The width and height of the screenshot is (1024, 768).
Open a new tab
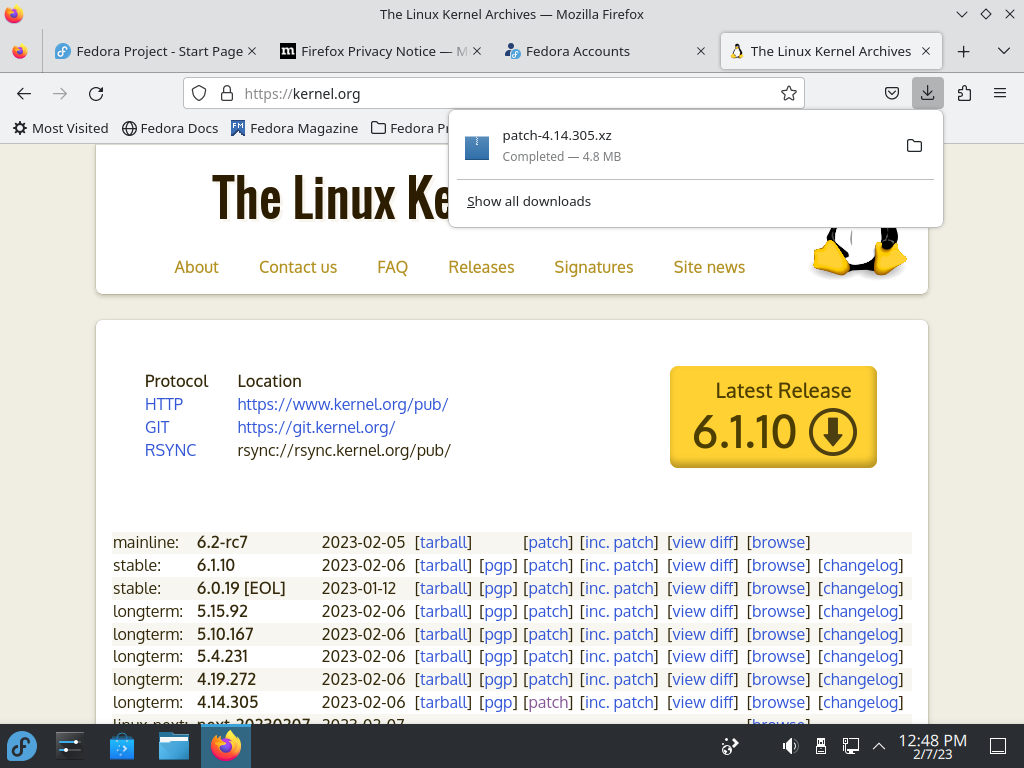tap(964, 52)
